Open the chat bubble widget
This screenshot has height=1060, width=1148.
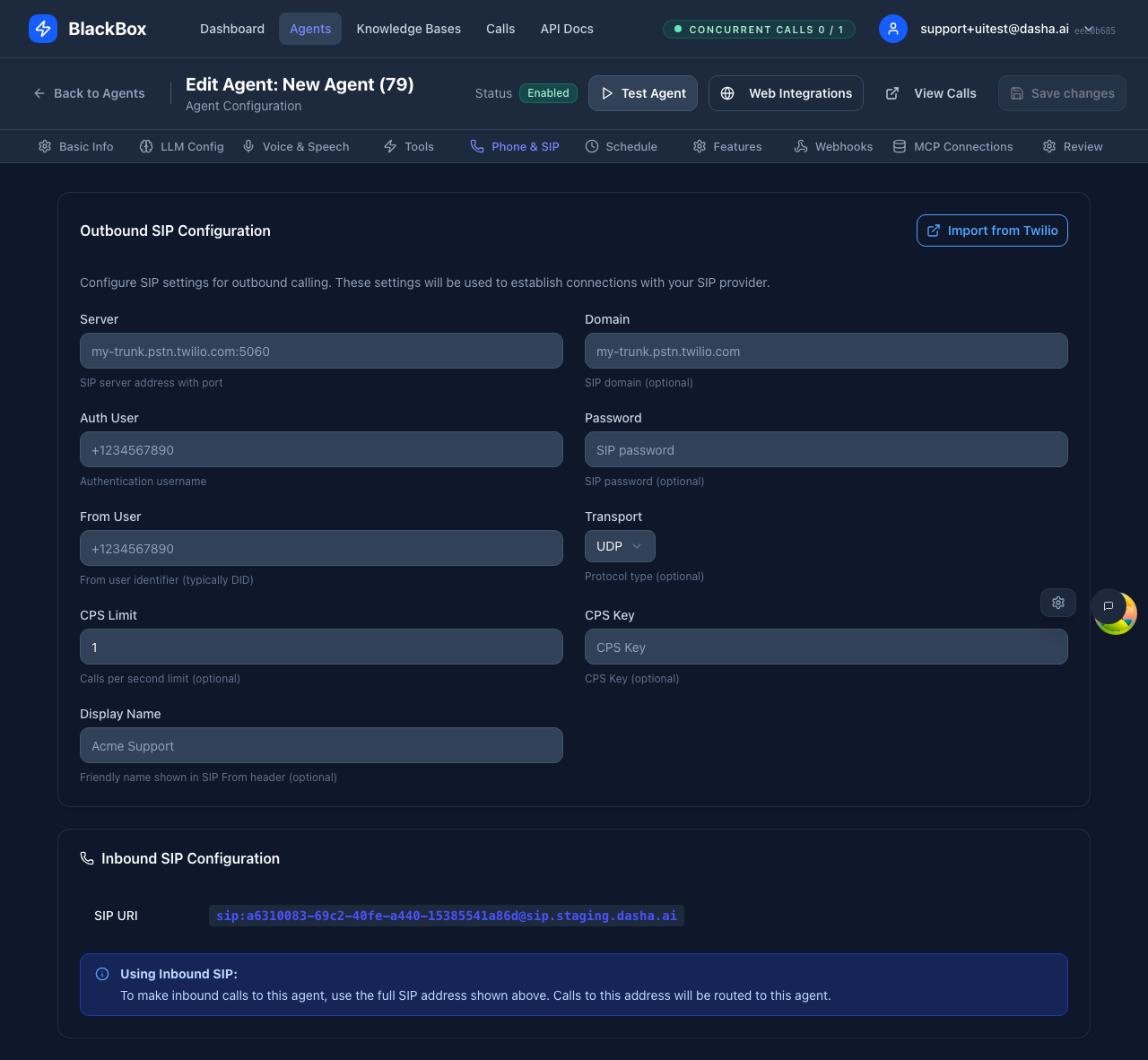click(1109, 606)
